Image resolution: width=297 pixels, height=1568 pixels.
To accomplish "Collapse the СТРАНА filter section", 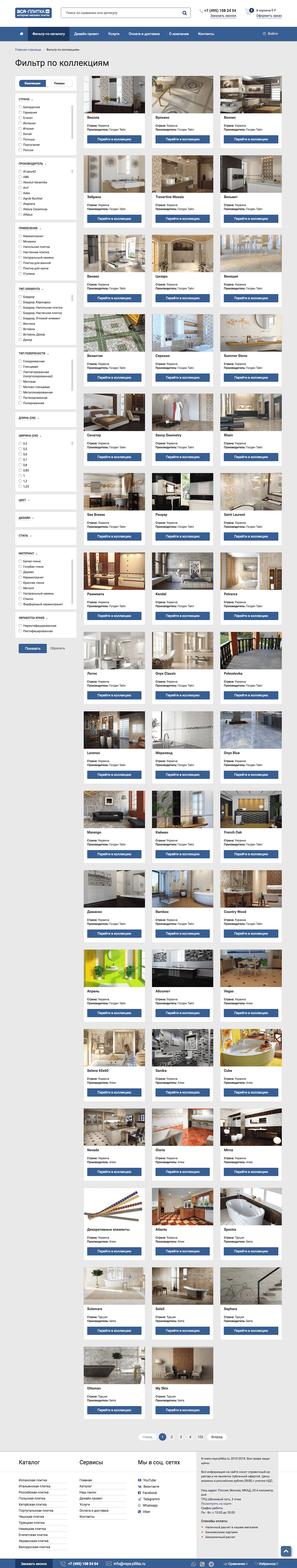I will (26, 99).
